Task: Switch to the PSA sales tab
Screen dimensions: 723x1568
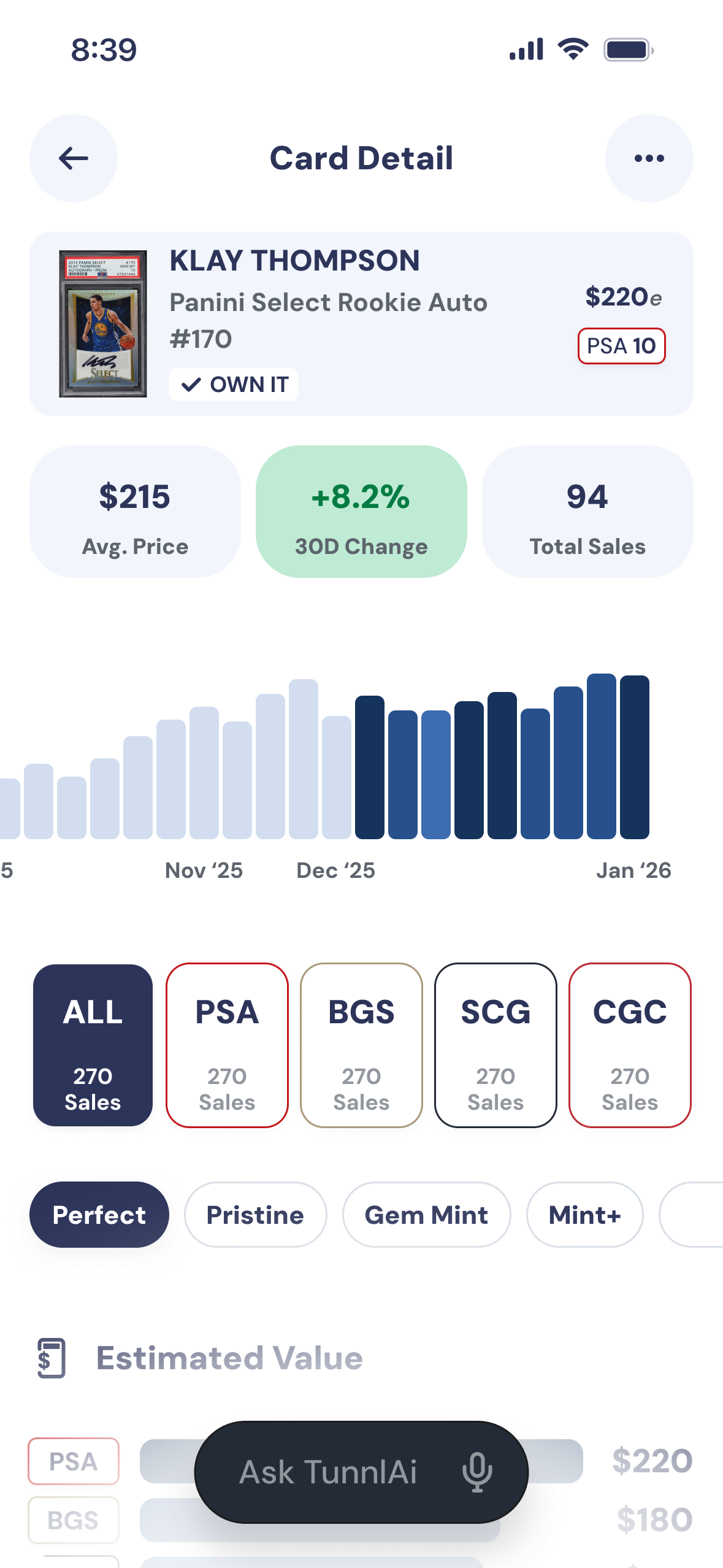Action: coord(227,1045)
